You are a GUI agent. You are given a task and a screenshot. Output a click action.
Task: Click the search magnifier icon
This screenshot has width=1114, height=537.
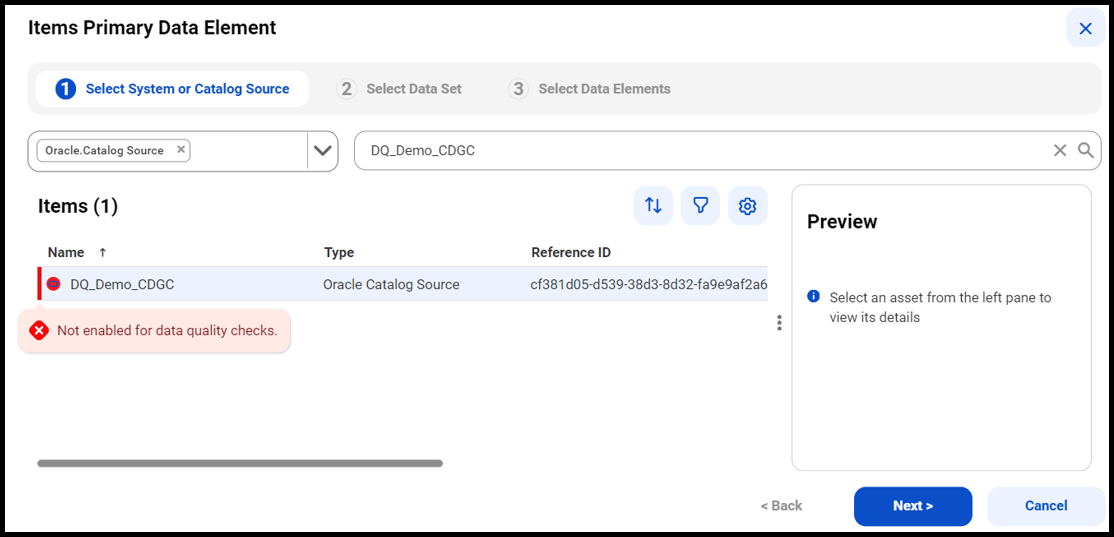coord(1085,150)
